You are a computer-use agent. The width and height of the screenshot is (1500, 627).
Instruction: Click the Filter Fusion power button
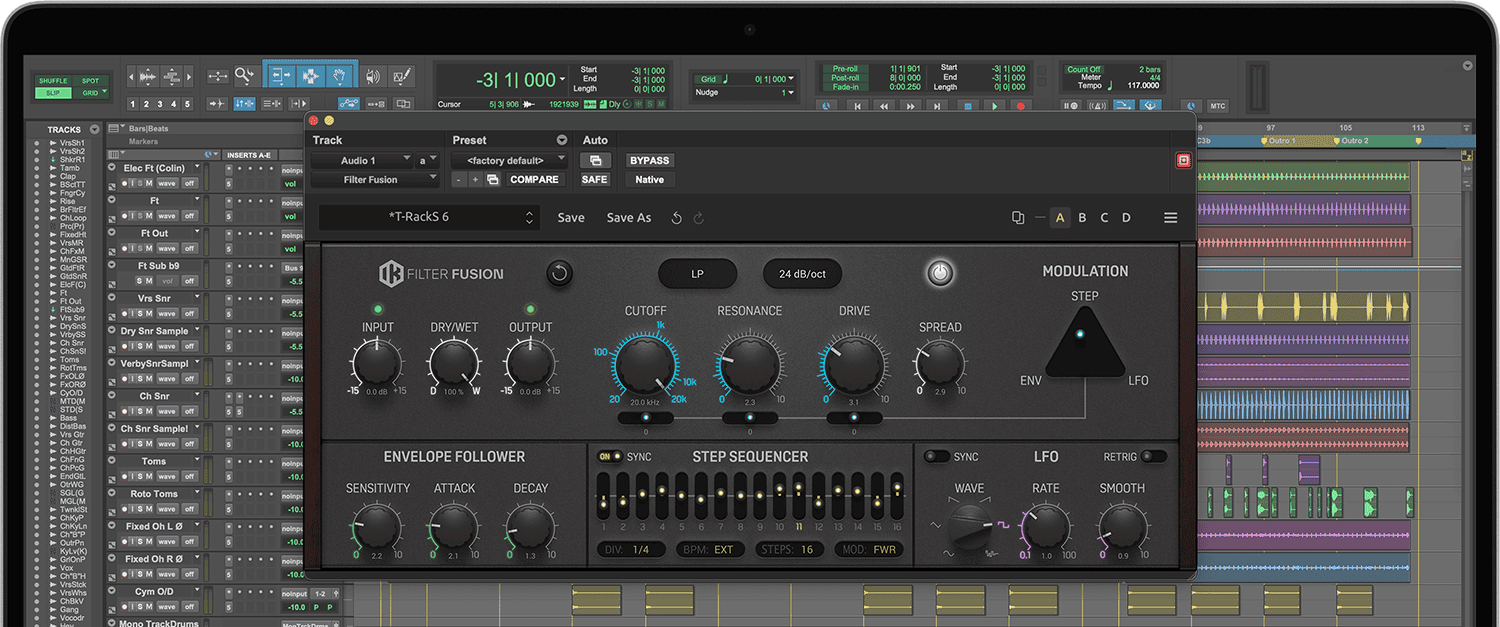[938, 273]
